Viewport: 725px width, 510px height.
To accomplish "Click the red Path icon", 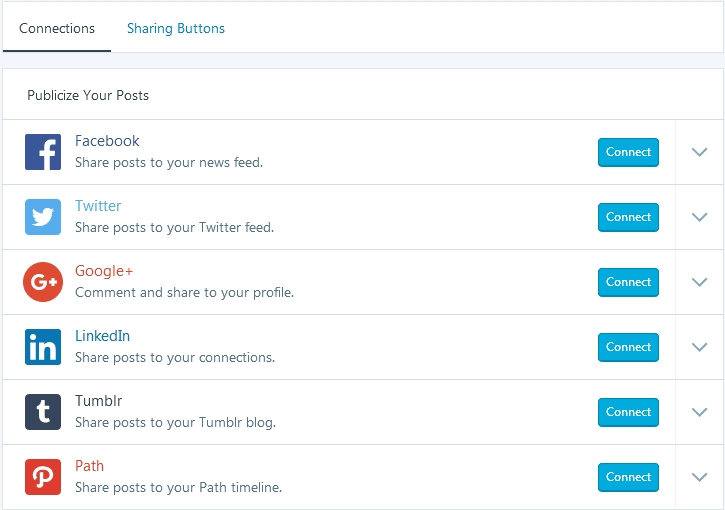I will 43,477.
